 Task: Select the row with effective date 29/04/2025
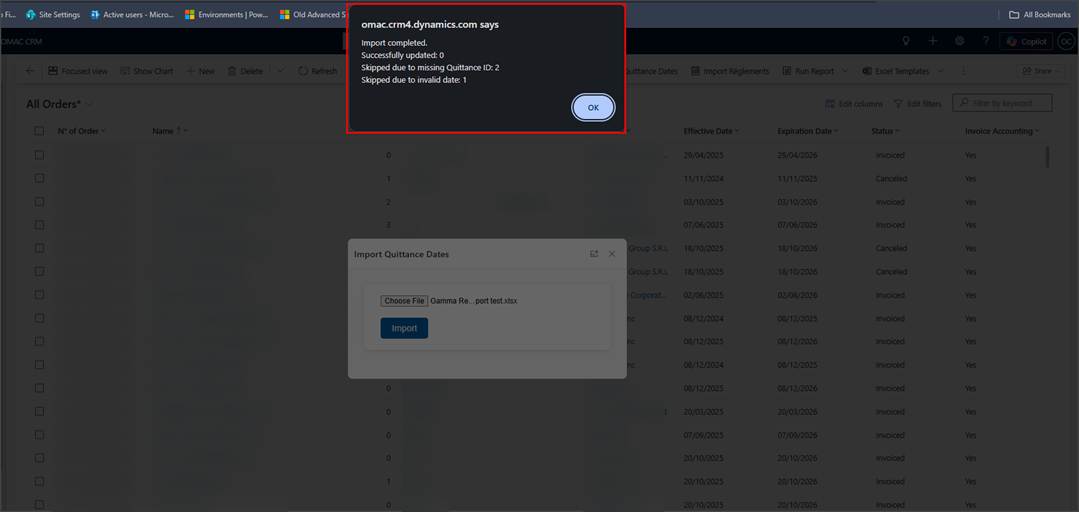(x=39, y=156)
